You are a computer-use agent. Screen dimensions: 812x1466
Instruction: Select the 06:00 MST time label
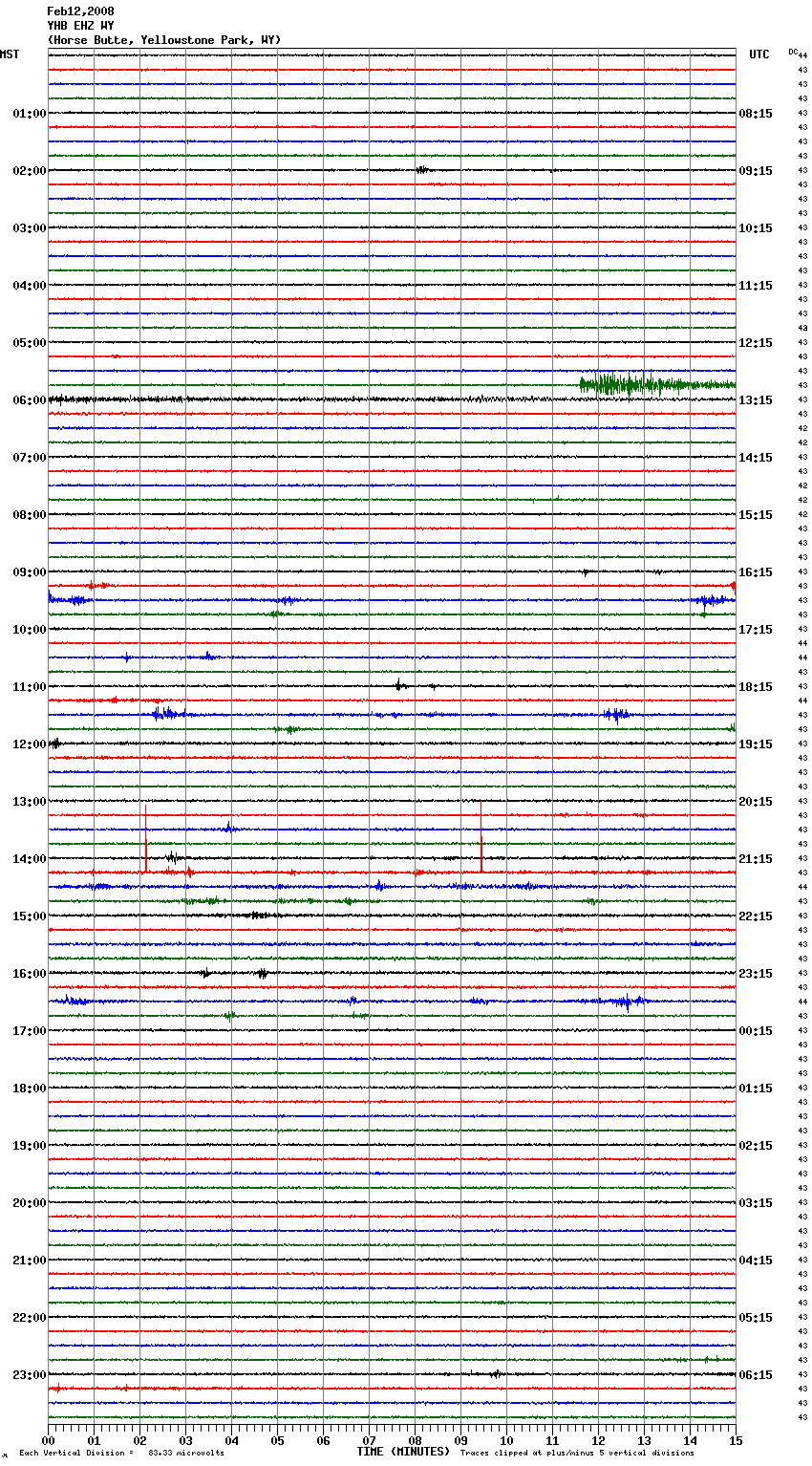[x=29, y=400]
